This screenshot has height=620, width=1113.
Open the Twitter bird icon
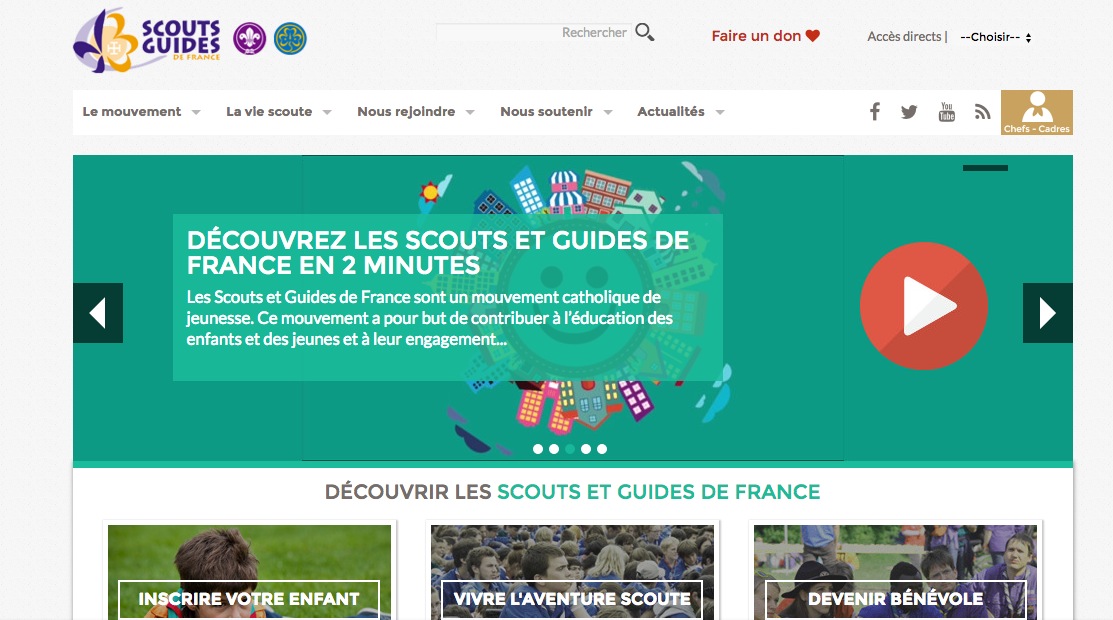909,112
